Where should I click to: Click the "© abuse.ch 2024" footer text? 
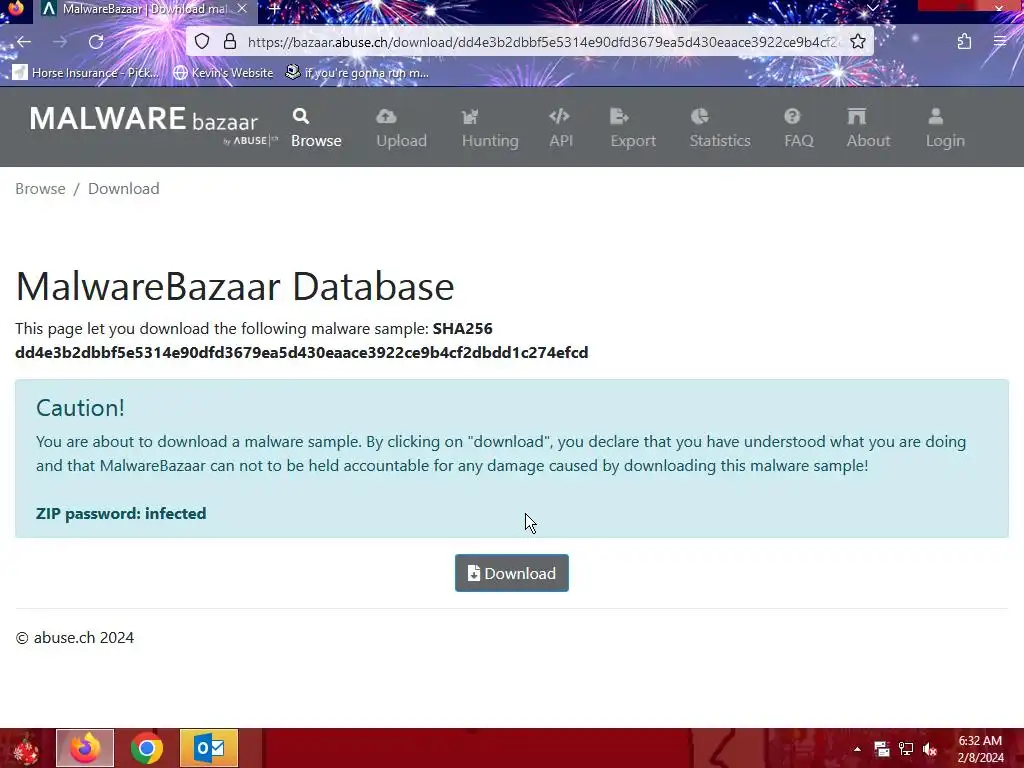[x=74, y=637]
